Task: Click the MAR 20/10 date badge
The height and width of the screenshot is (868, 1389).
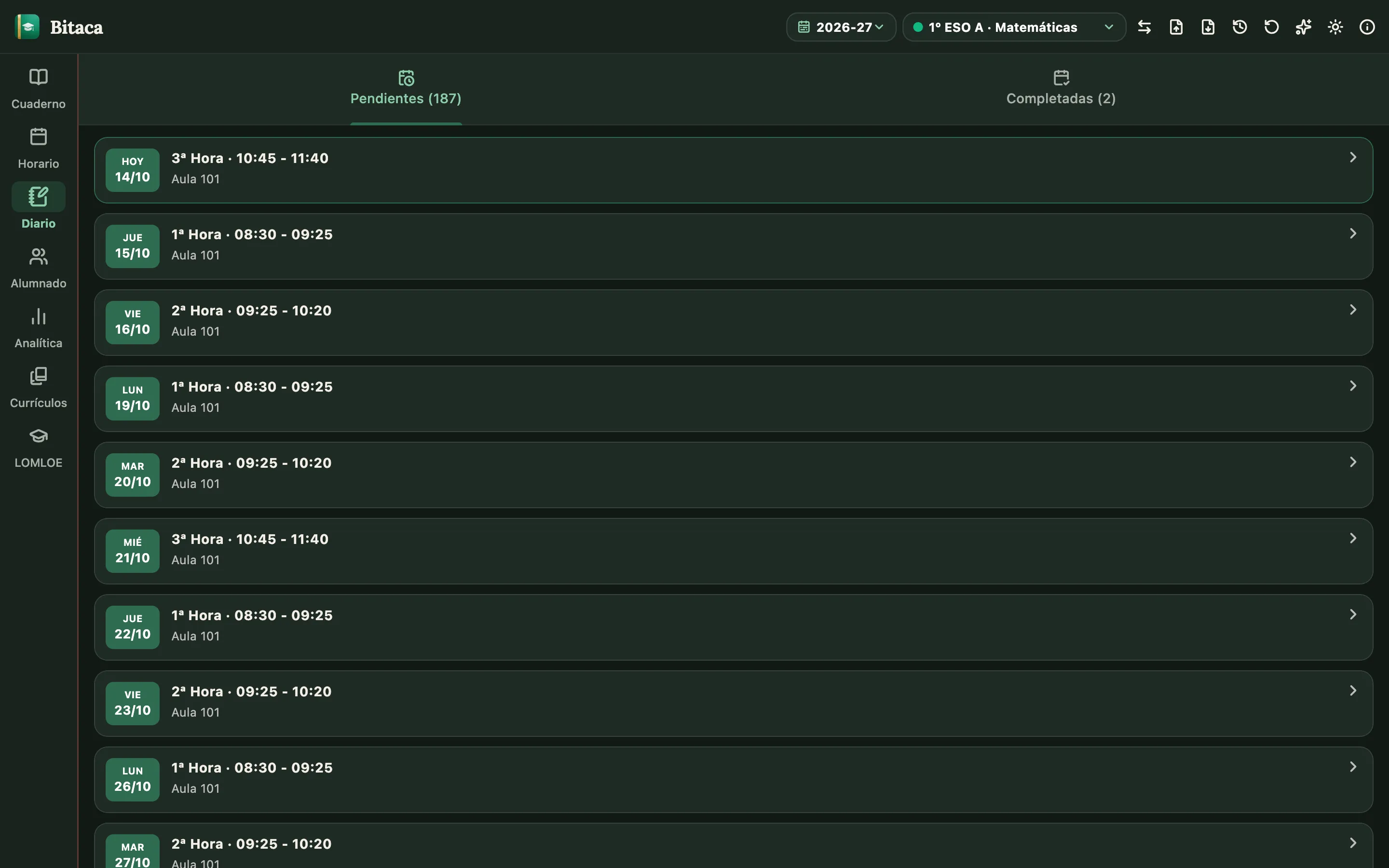Action: pos(133,475)
